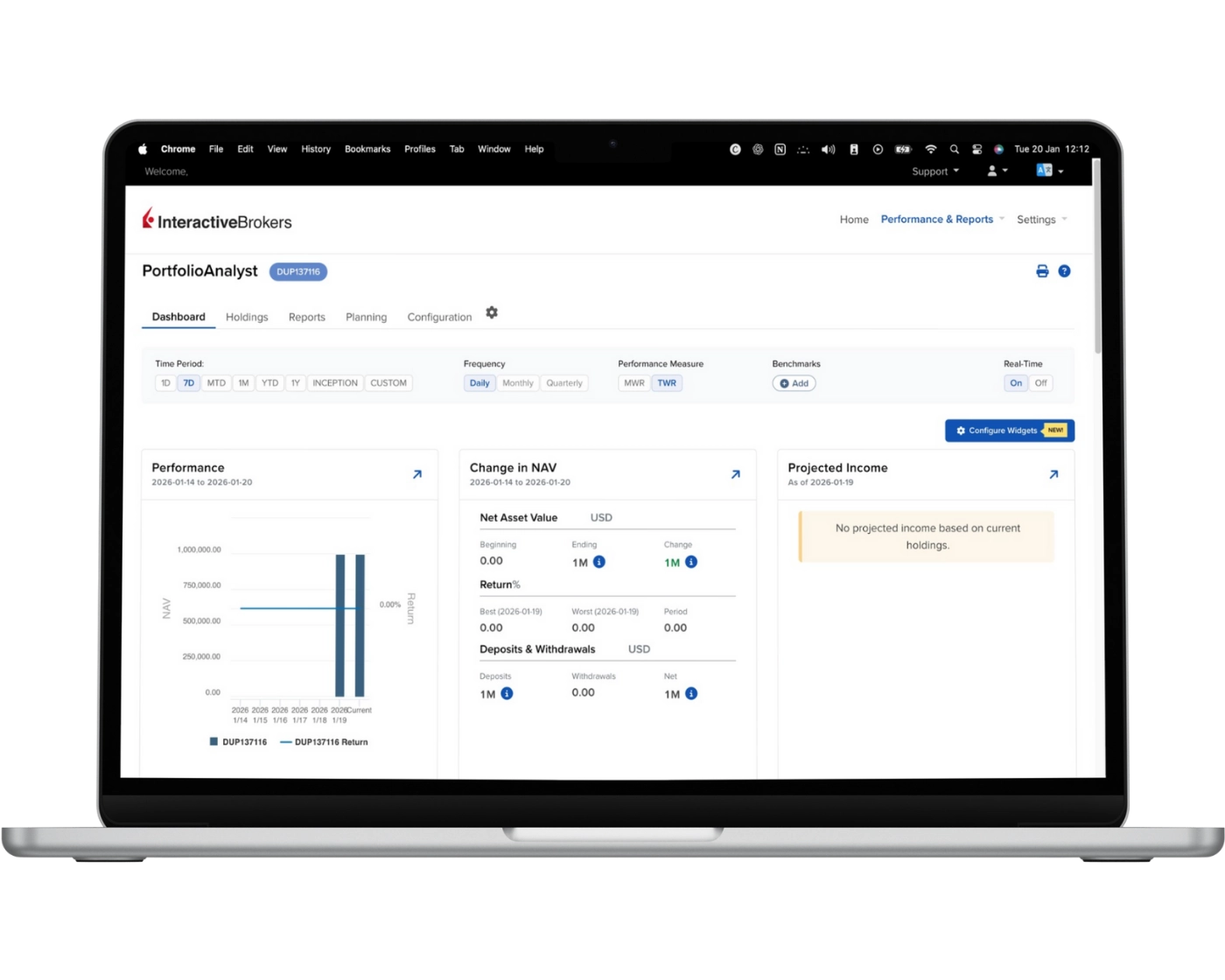Select the Quarterly frequency option
1225x980 pixels.
click(x=564, y=382)
